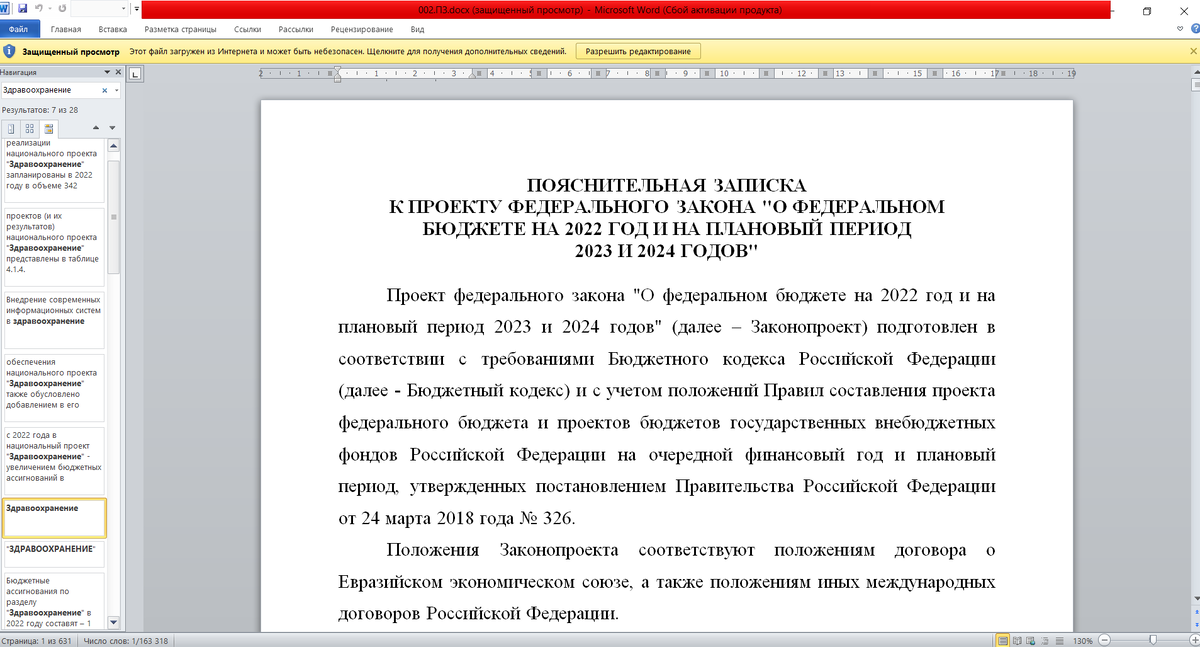The width and height of the screenshot is (1200, 647).
Task: Click the Undo arrow icon
Action: [40, 10]
